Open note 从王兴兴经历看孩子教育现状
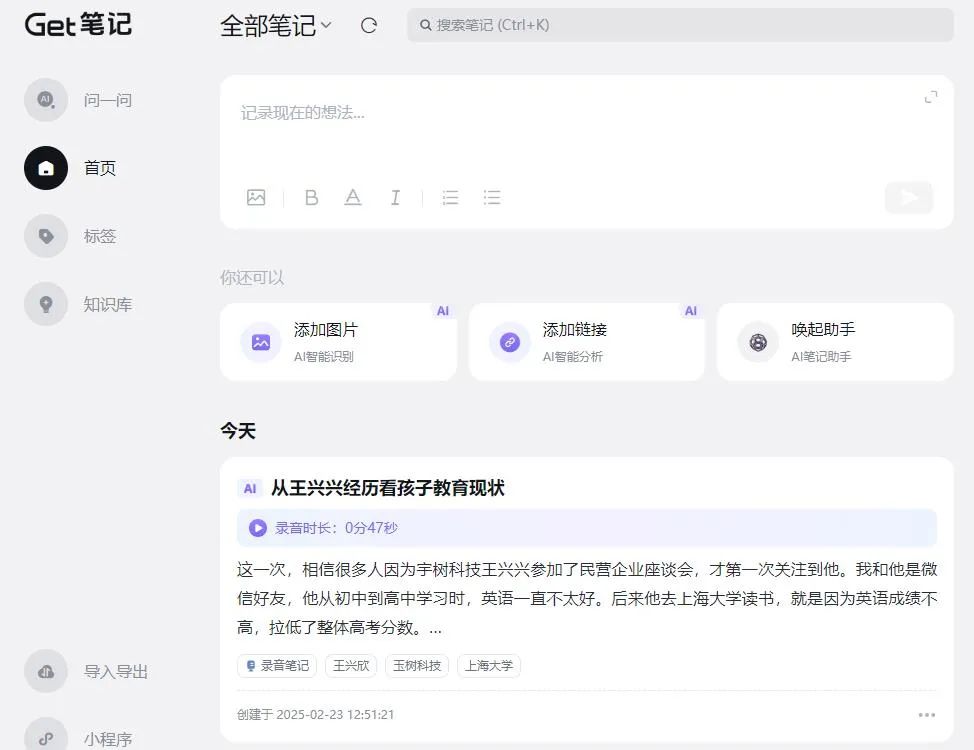 [x=388, y=488]
